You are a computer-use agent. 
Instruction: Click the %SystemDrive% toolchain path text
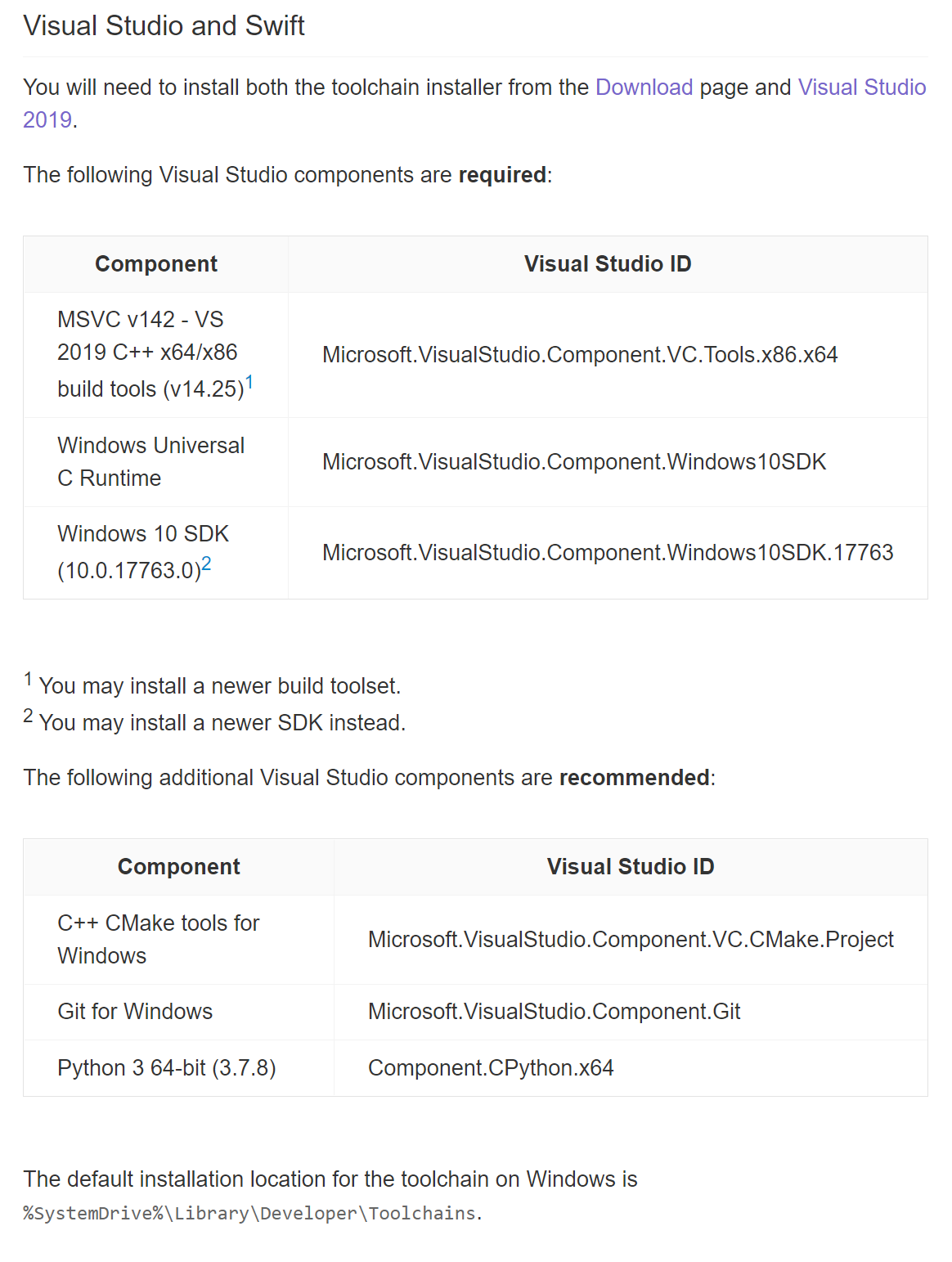[x=249, y=1214]
